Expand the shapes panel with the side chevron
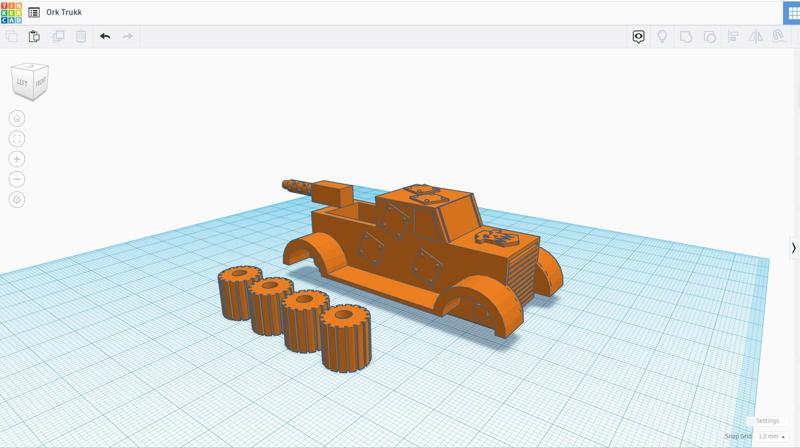800x448 pixels. point(794,248)
